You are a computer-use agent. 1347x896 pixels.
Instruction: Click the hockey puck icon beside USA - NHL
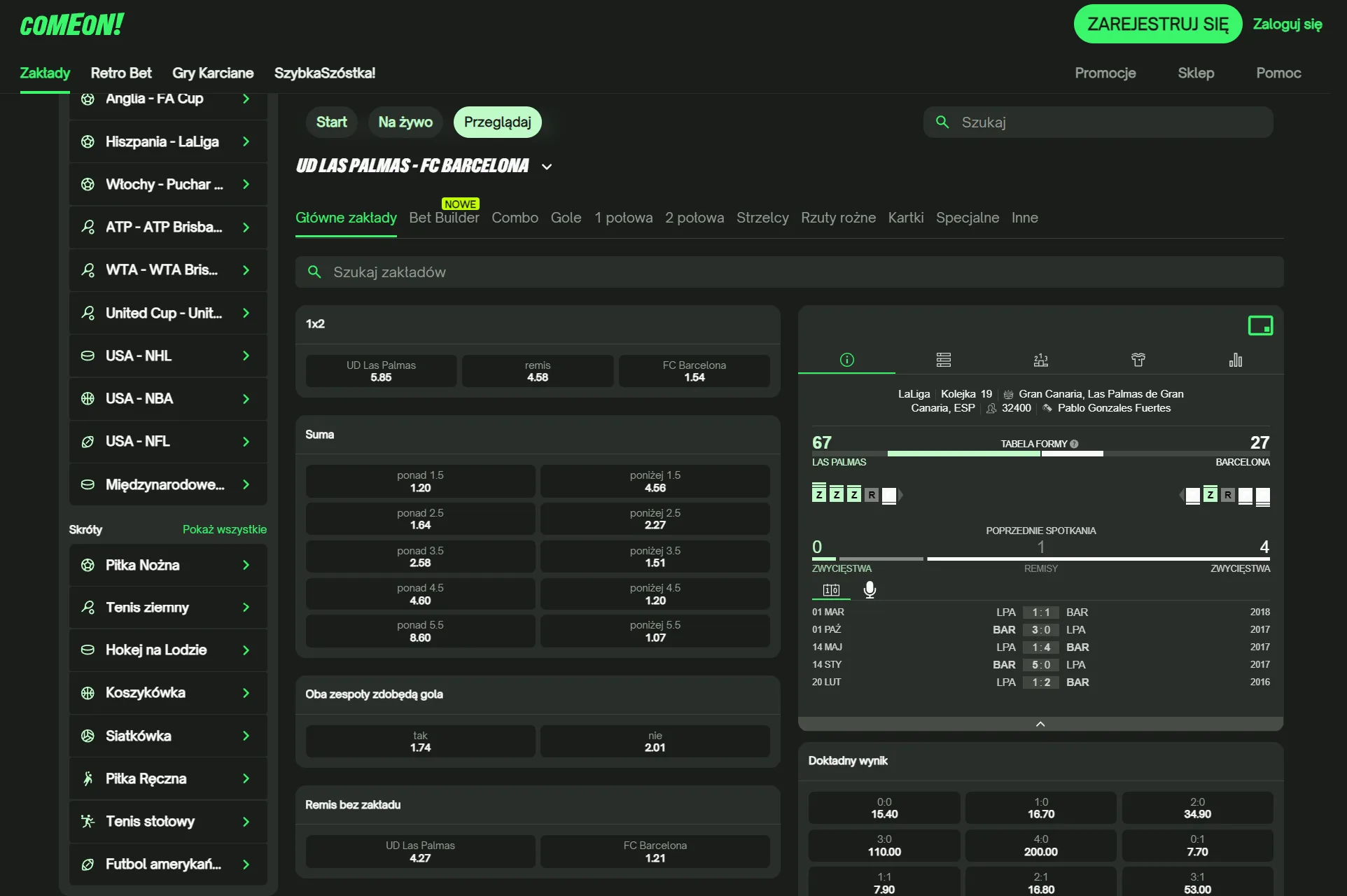pos(88,356)
